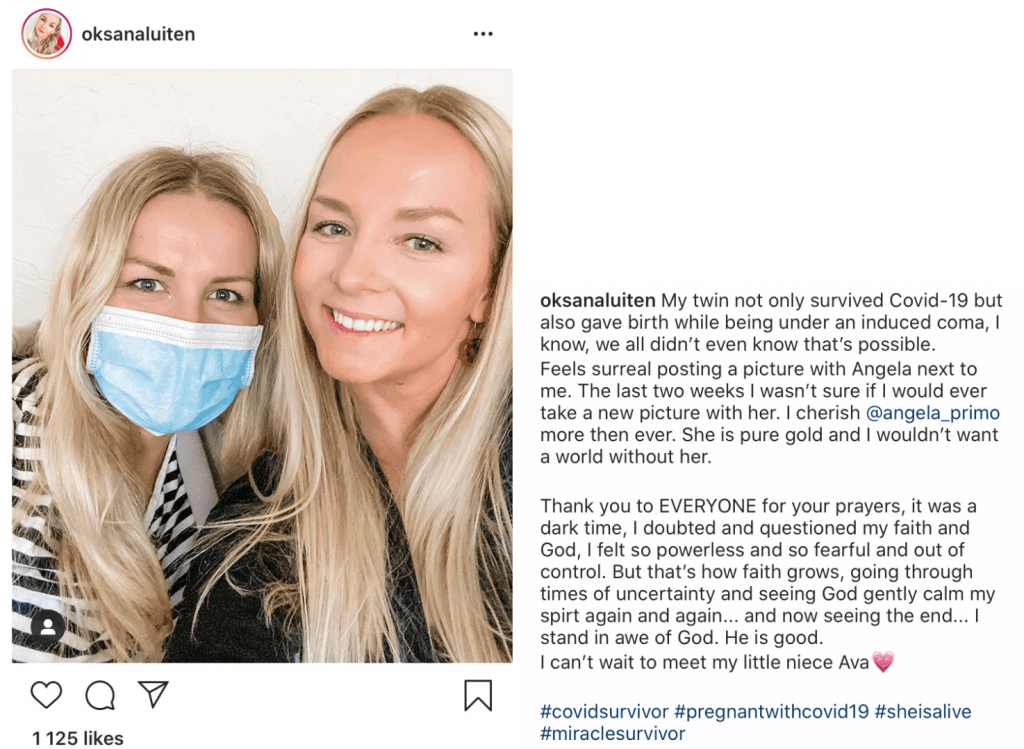Click the caption's first paragraph about Covid-19

coord(771,323)
